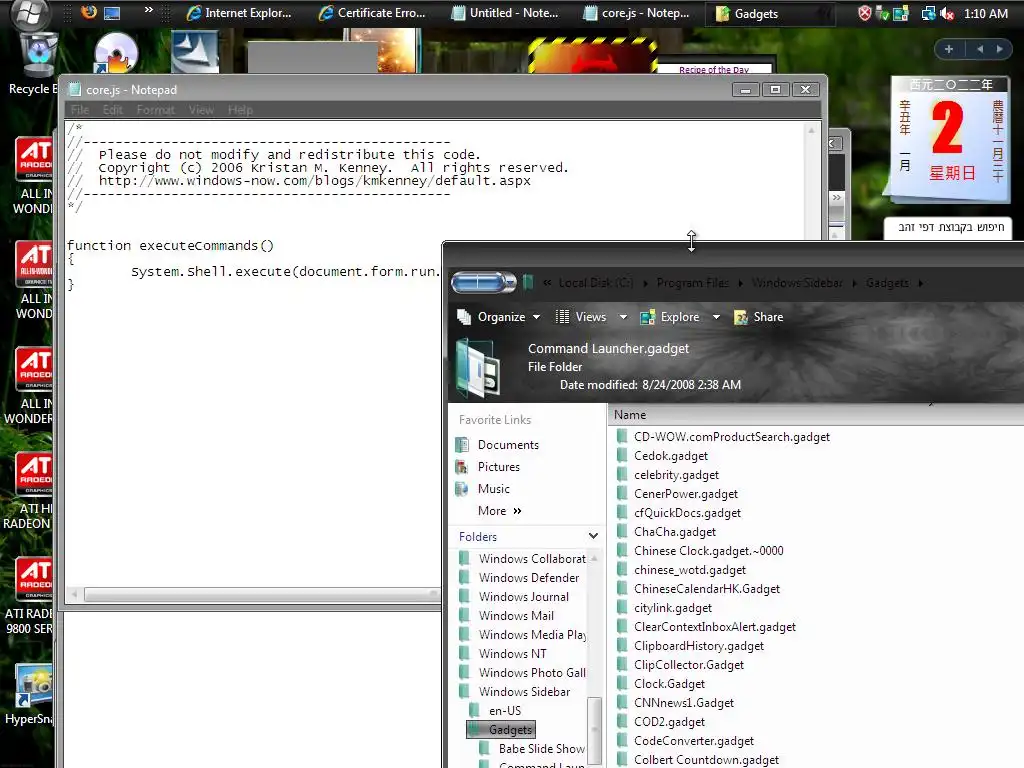Click Windows Sidebar in address breadcrumb
The height and width of the screenshot is (768, 1024).
click(x=797, y=283)
